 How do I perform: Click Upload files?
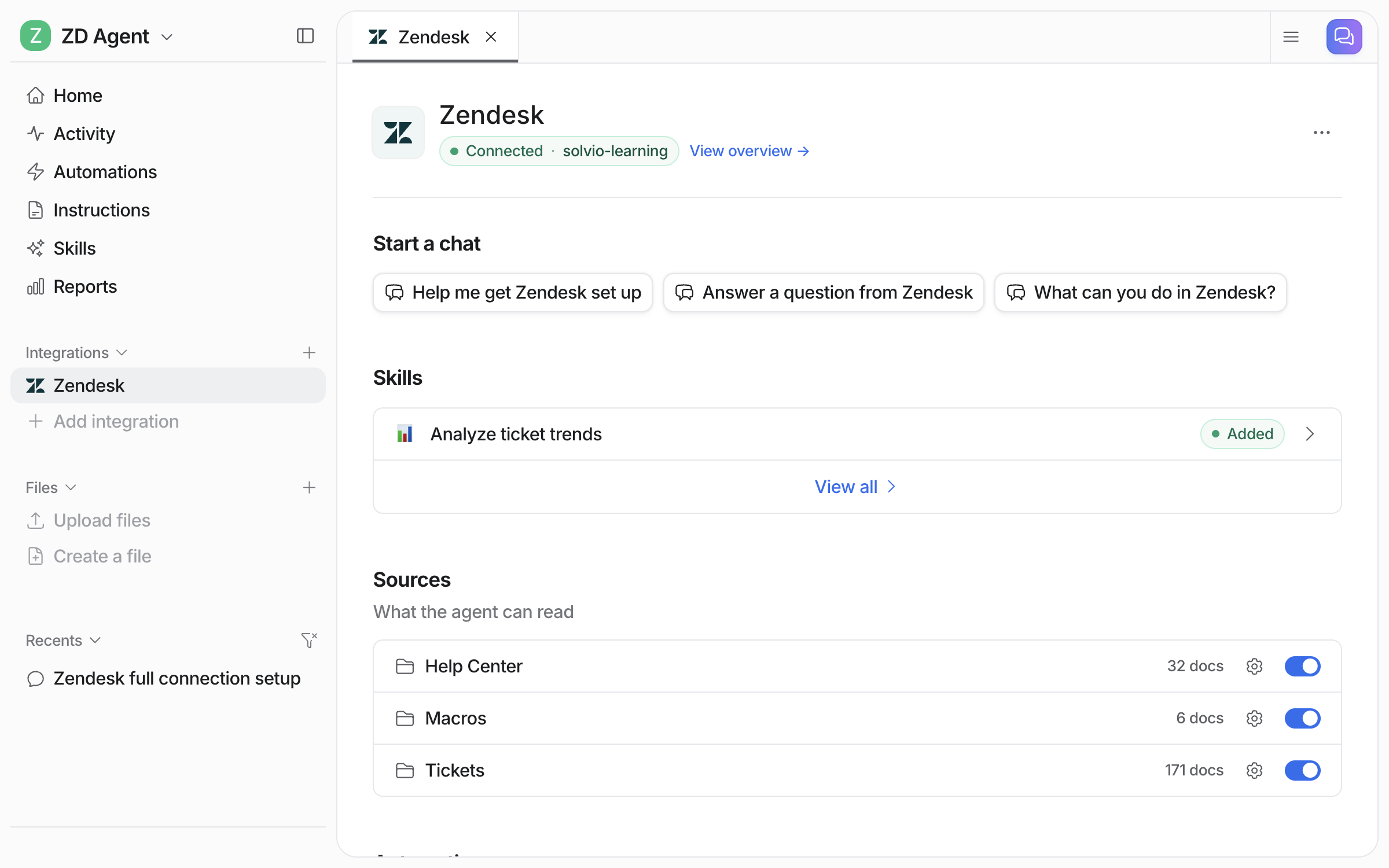click(168, 520)
